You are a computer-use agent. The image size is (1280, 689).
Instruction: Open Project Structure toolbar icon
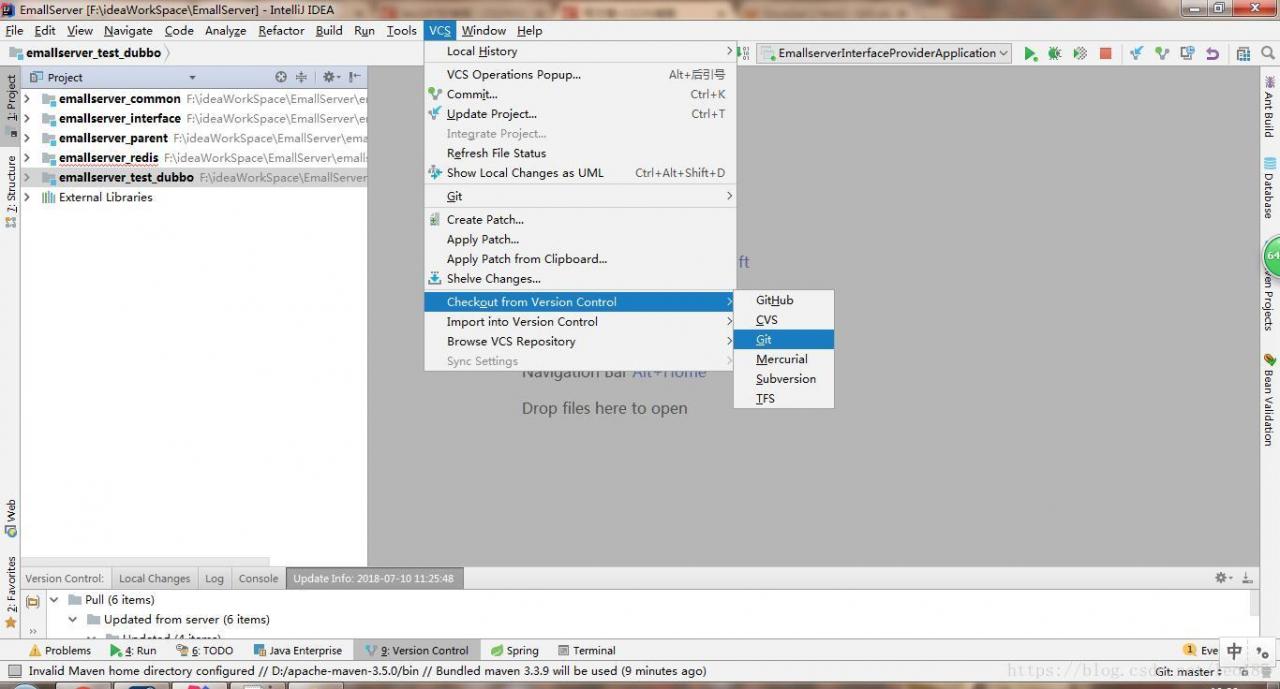coord(1243,54)
